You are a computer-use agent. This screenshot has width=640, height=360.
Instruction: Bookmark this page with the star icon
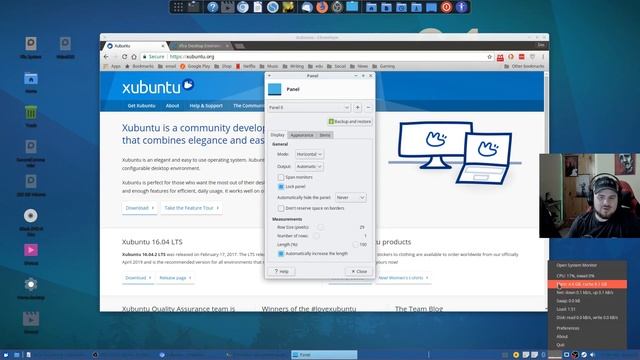489,57
